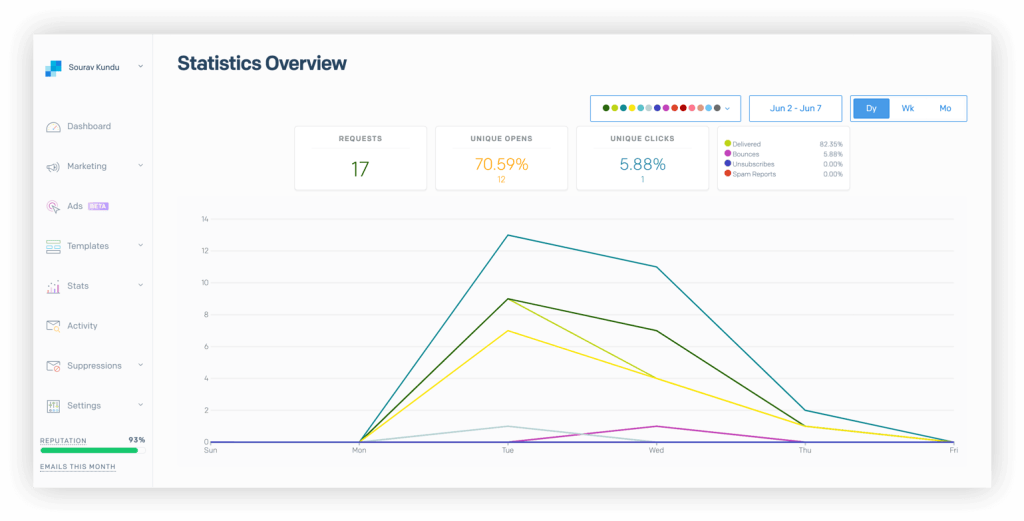Expand the Stats submenu chevron
1024x521 pixels.
click(x=140, y=285)
